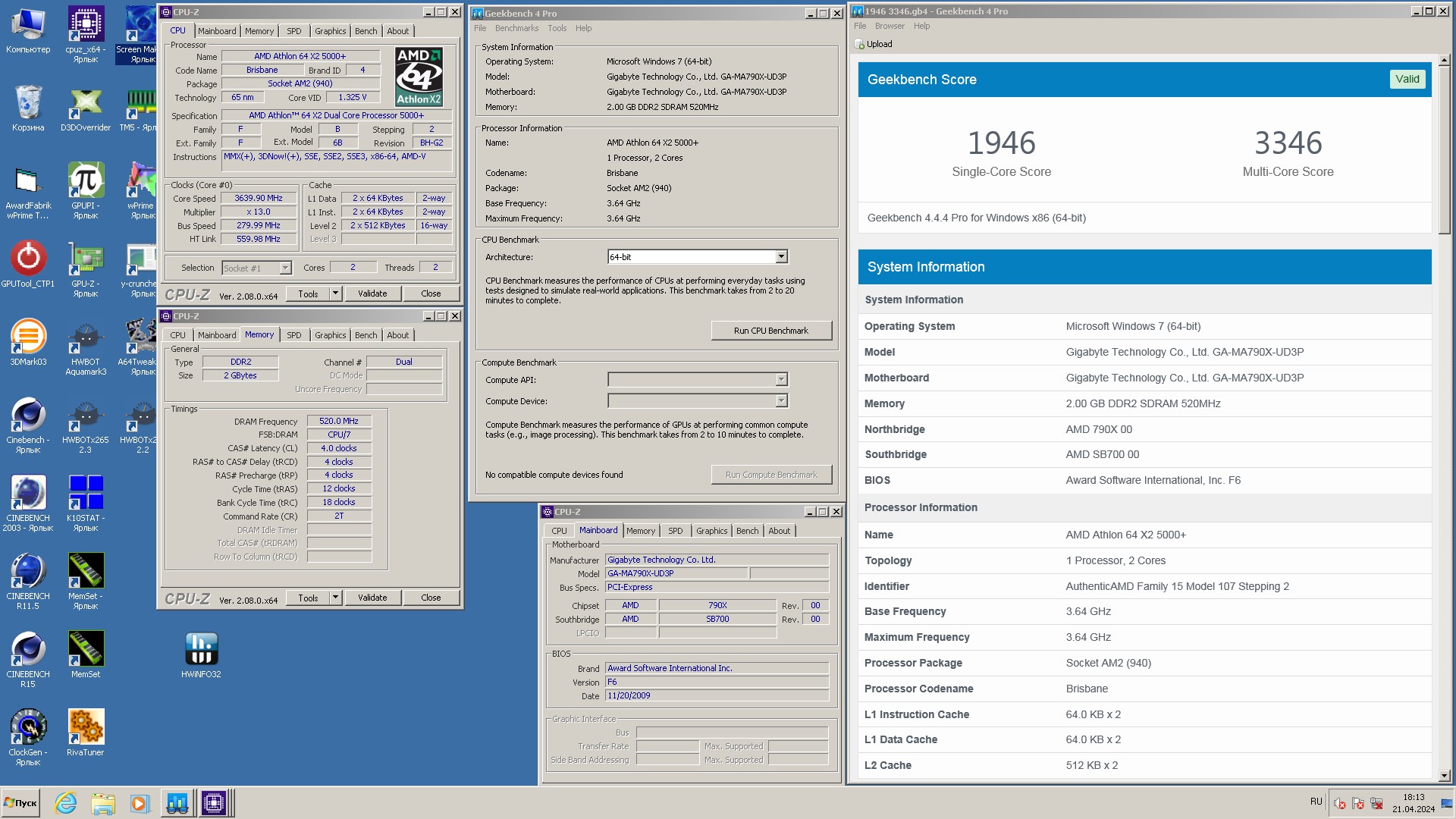The height and width of the screenshot is (819, 1456).
Task: Launch RivaTuner desktop icon
Action: 86,733
